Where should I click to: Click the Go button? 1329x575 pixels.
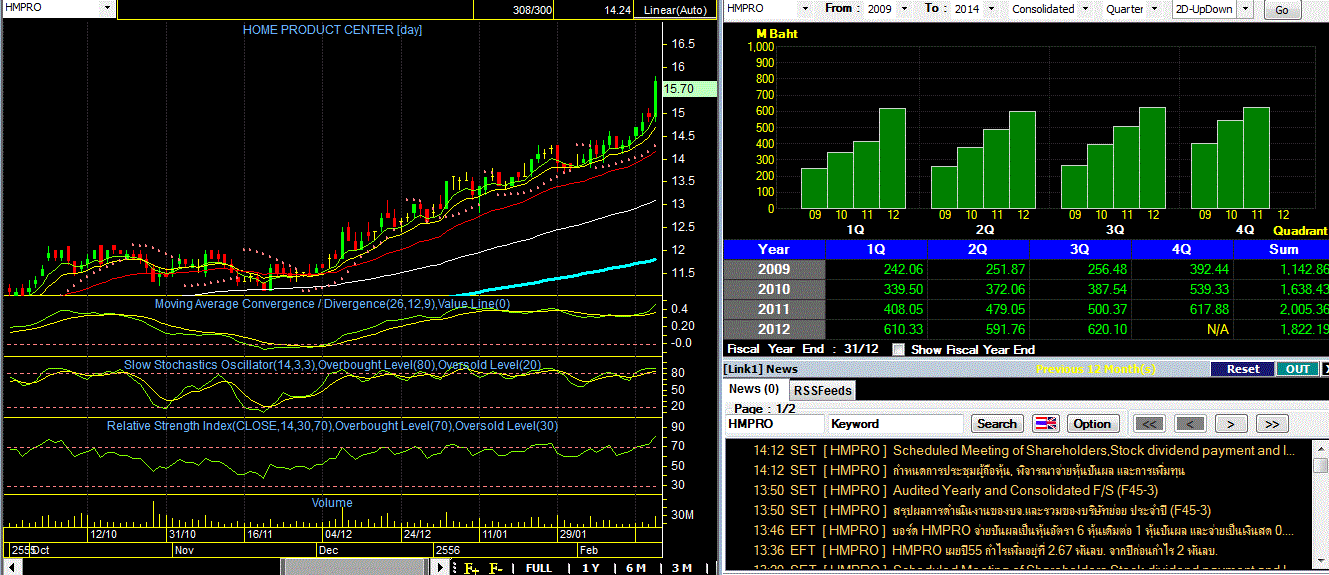click(x=1282, y=9)
